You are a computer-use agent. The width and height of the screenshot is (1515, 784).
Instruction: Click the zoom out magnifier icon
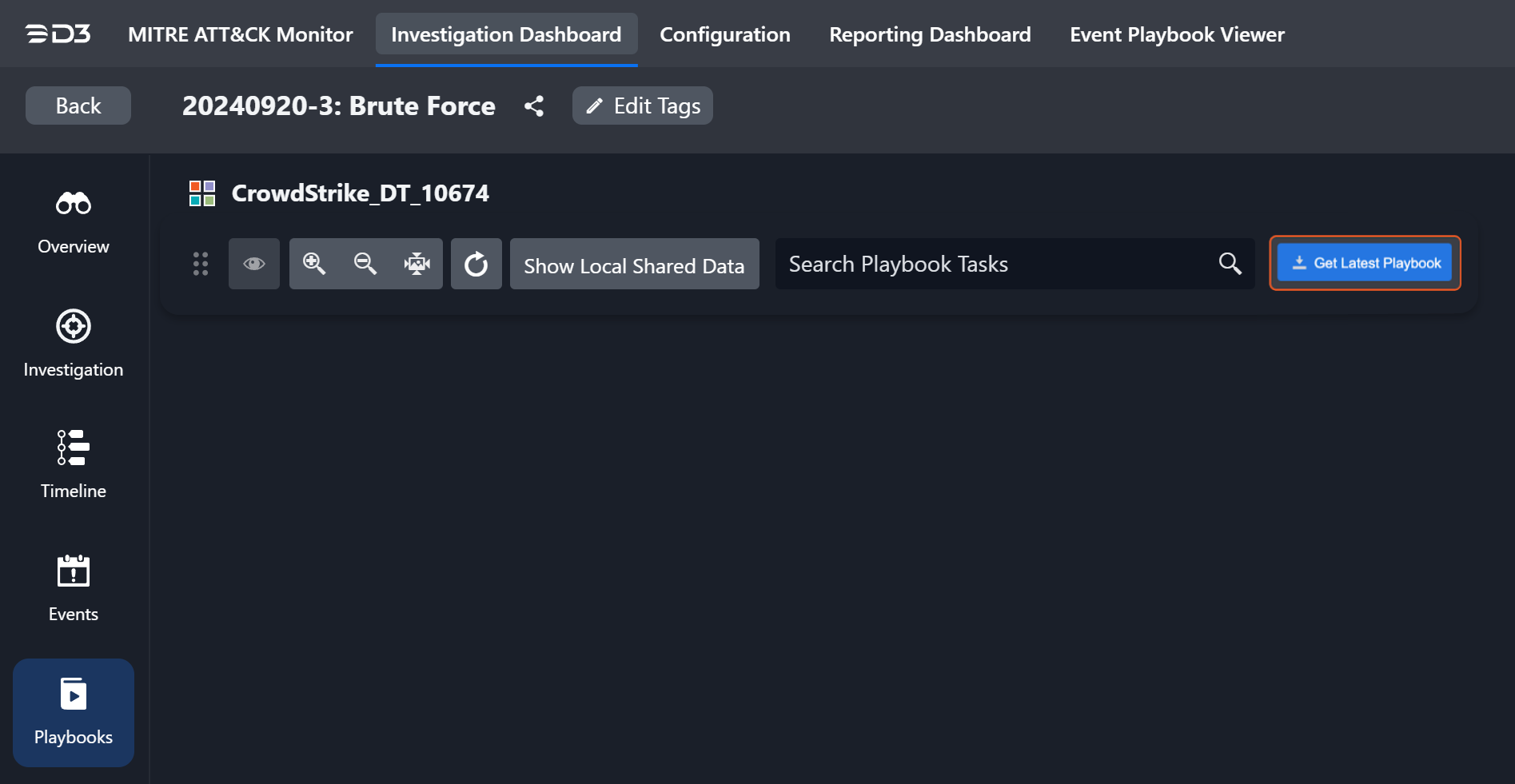coord(365,264)
